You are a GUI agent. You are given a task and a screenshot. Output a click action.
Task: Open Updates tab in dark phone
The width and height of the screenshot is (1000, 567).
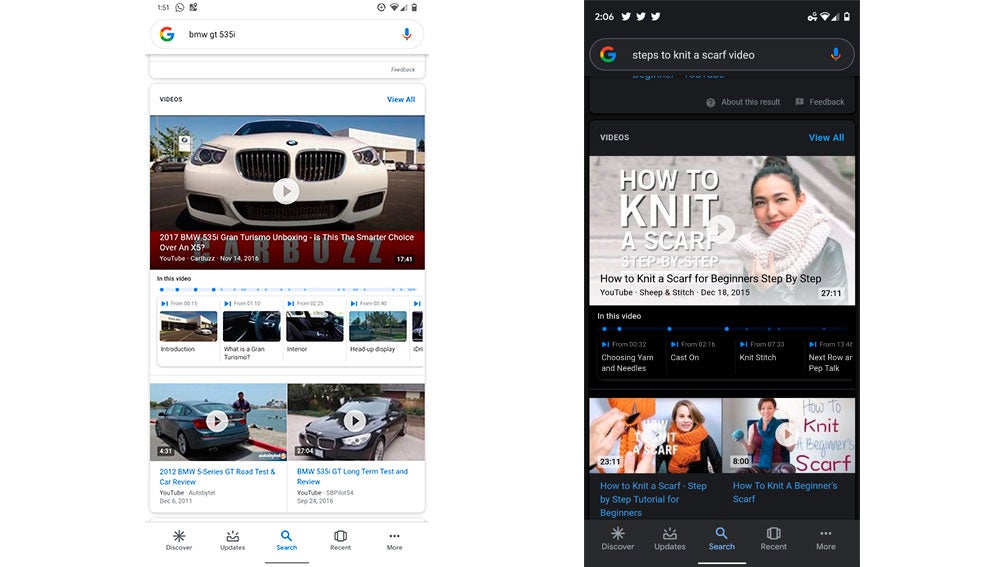pyautogui.click(x=670, y=539)
